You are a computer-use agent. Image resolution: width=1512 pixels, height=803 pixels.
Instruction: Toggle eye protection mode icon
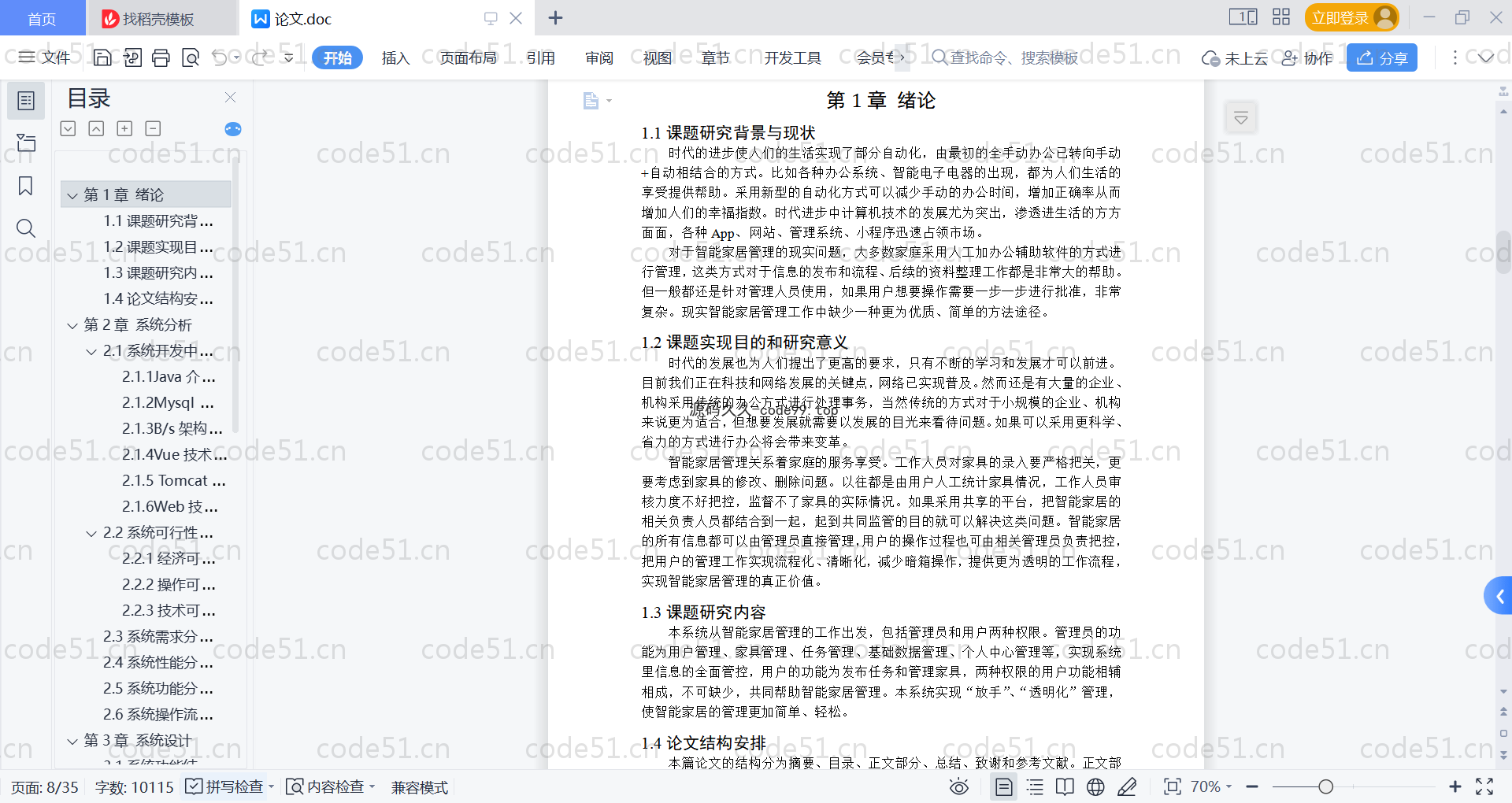[958, 786]
